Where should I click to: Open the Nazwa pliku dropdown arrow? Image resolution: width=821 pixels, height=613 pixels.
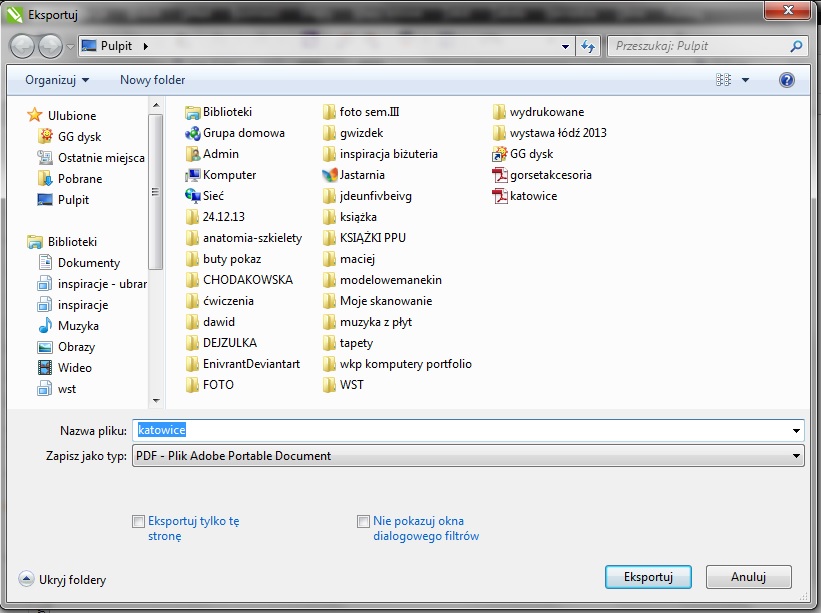pyautogui.click(x=796, y=430)
